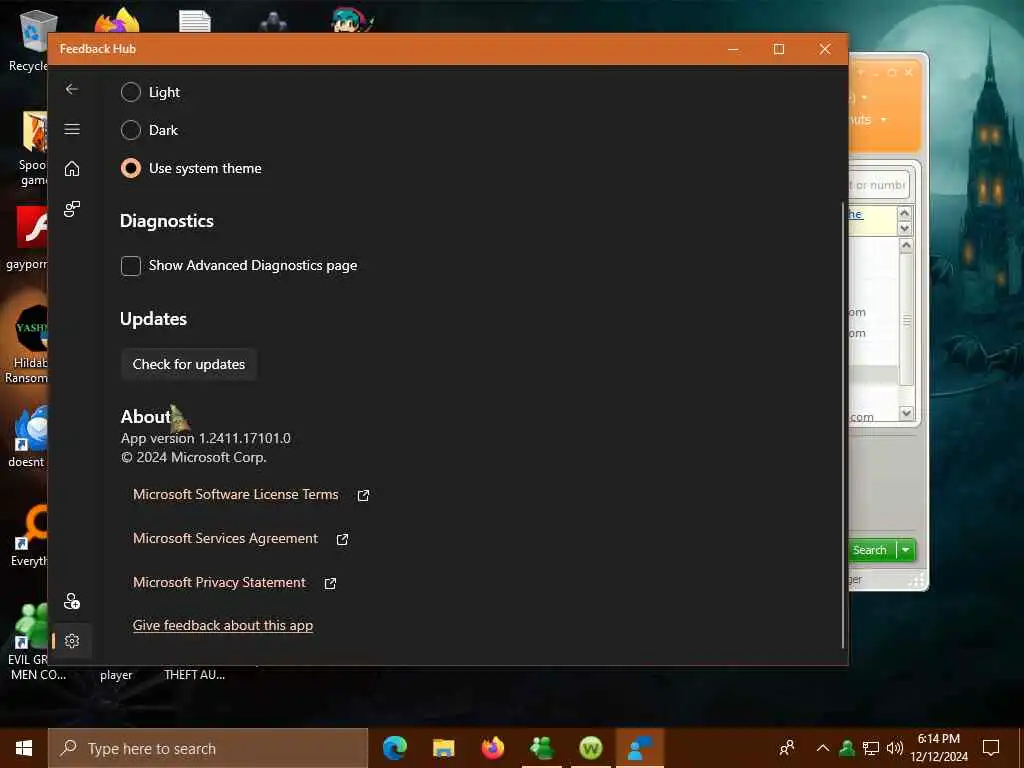Viewport: 1024px width, 768px height.
Task: Select the Everything search desktop shortcut
Action: (x=29, y=536)
